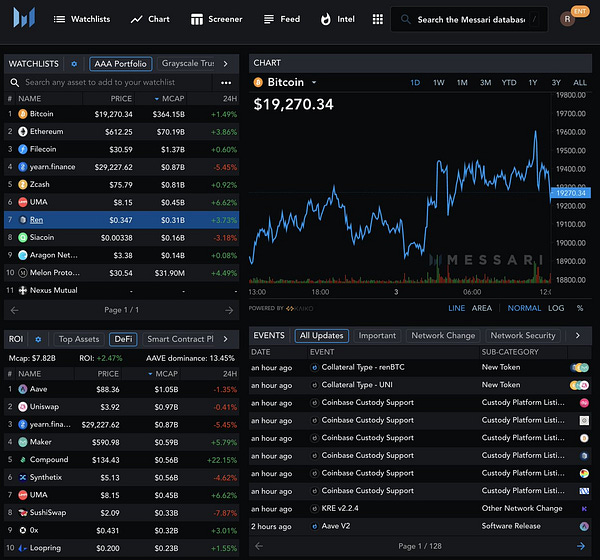Switch chart to AREA mode
600x560 pixels.
(x=482, y=308)
